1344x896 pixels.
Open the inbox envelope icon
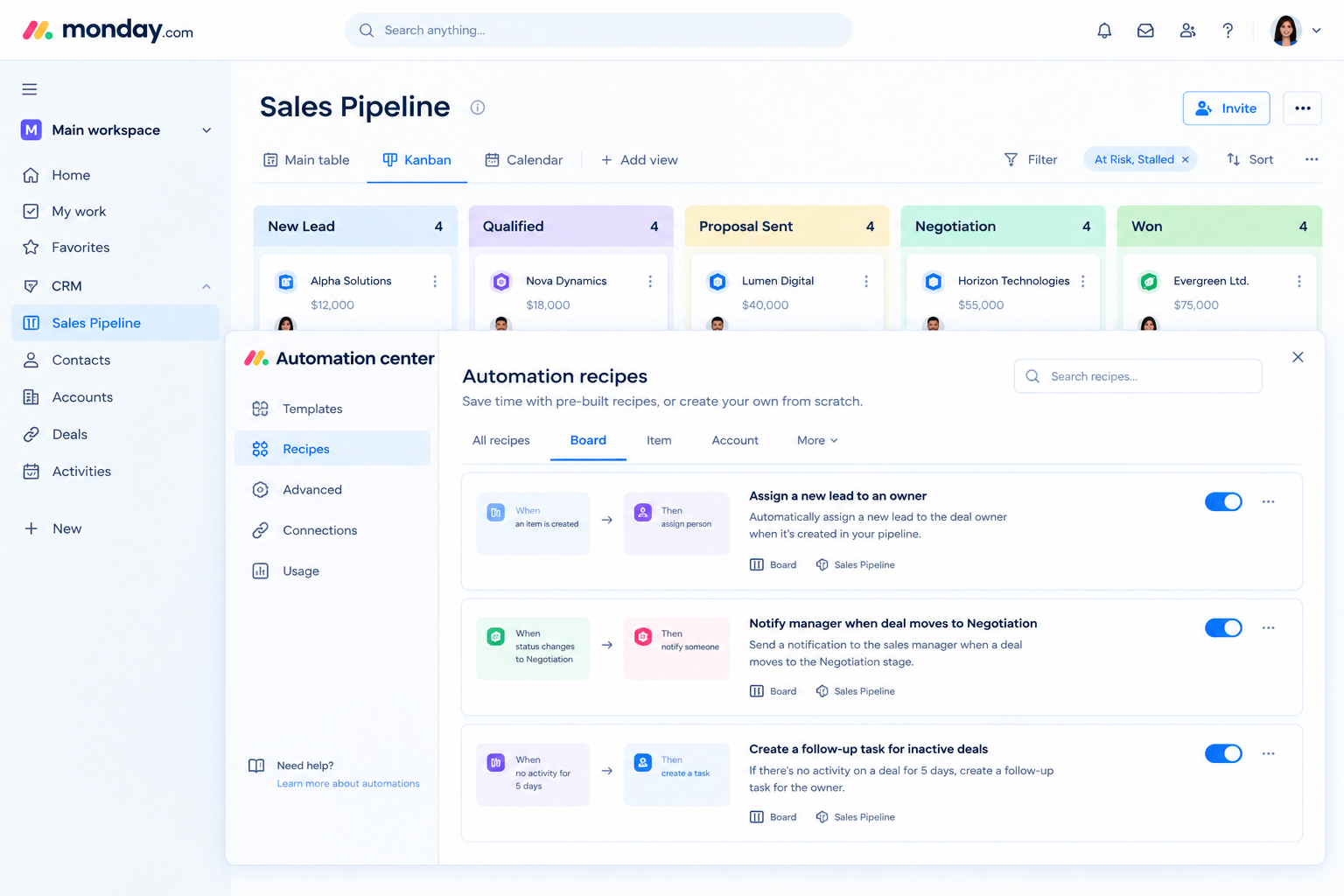pyautogui.click(x=1145, y=31)
